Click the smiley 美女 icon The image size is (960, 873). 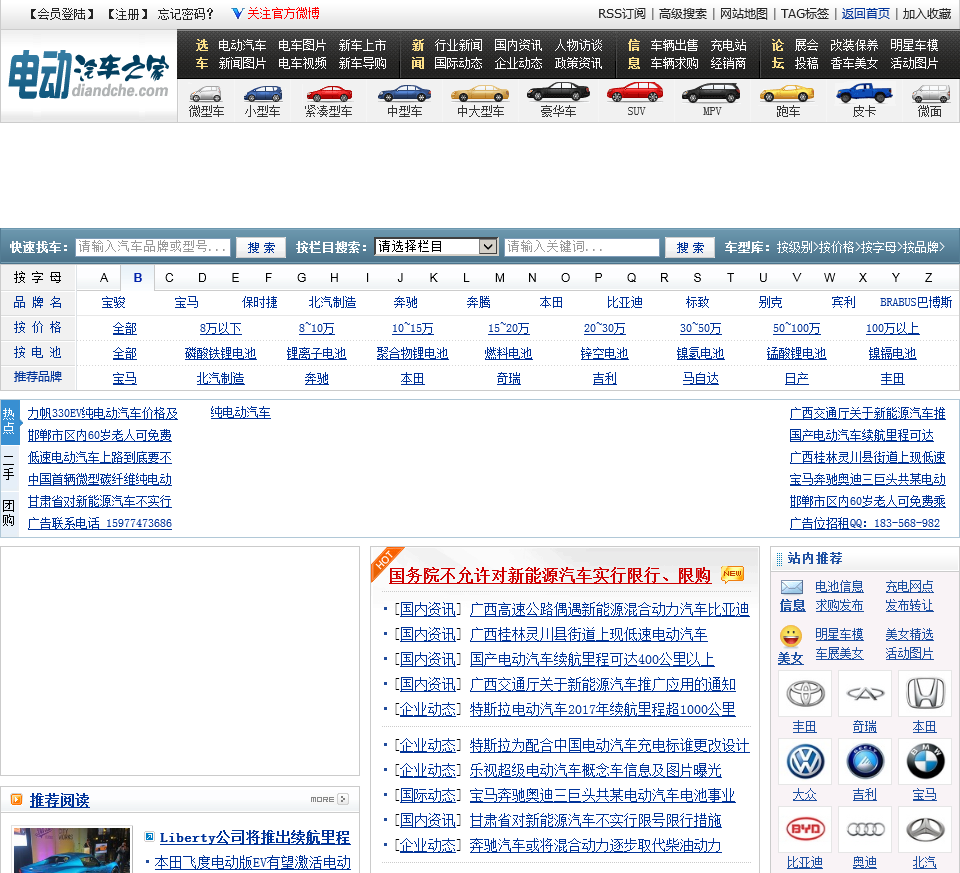(790, 636)
